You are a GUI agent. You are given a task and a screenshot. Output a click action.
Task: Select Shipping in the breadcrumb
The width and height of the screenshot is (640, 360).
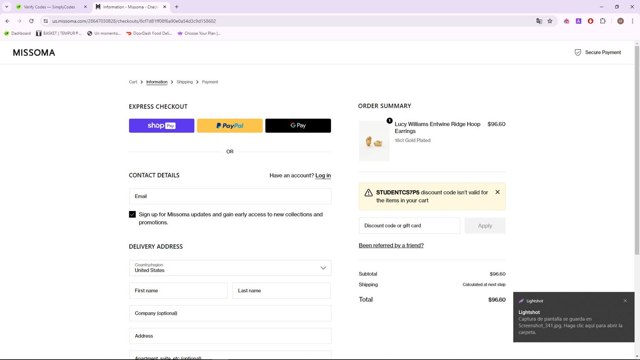pos(184,82)
